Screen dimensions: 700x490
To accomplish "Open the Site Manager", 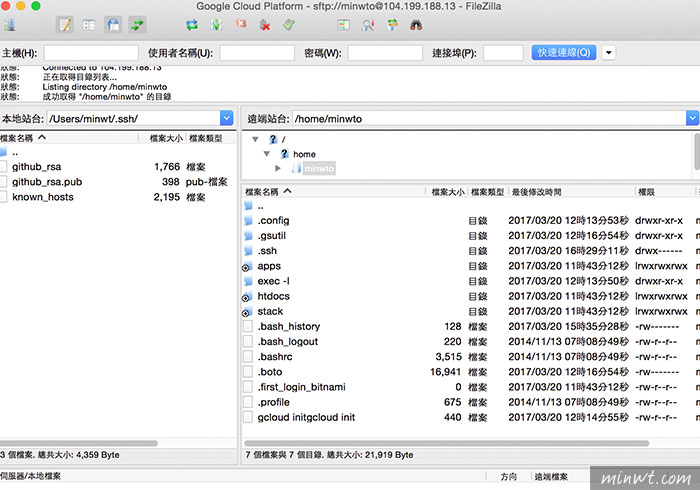I will (9, 25).
